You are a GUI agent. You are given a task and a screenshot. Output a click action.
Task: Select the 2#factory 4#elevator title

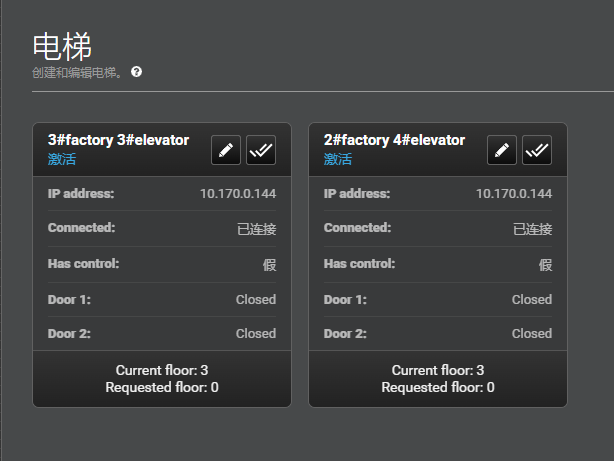(394, 140)
